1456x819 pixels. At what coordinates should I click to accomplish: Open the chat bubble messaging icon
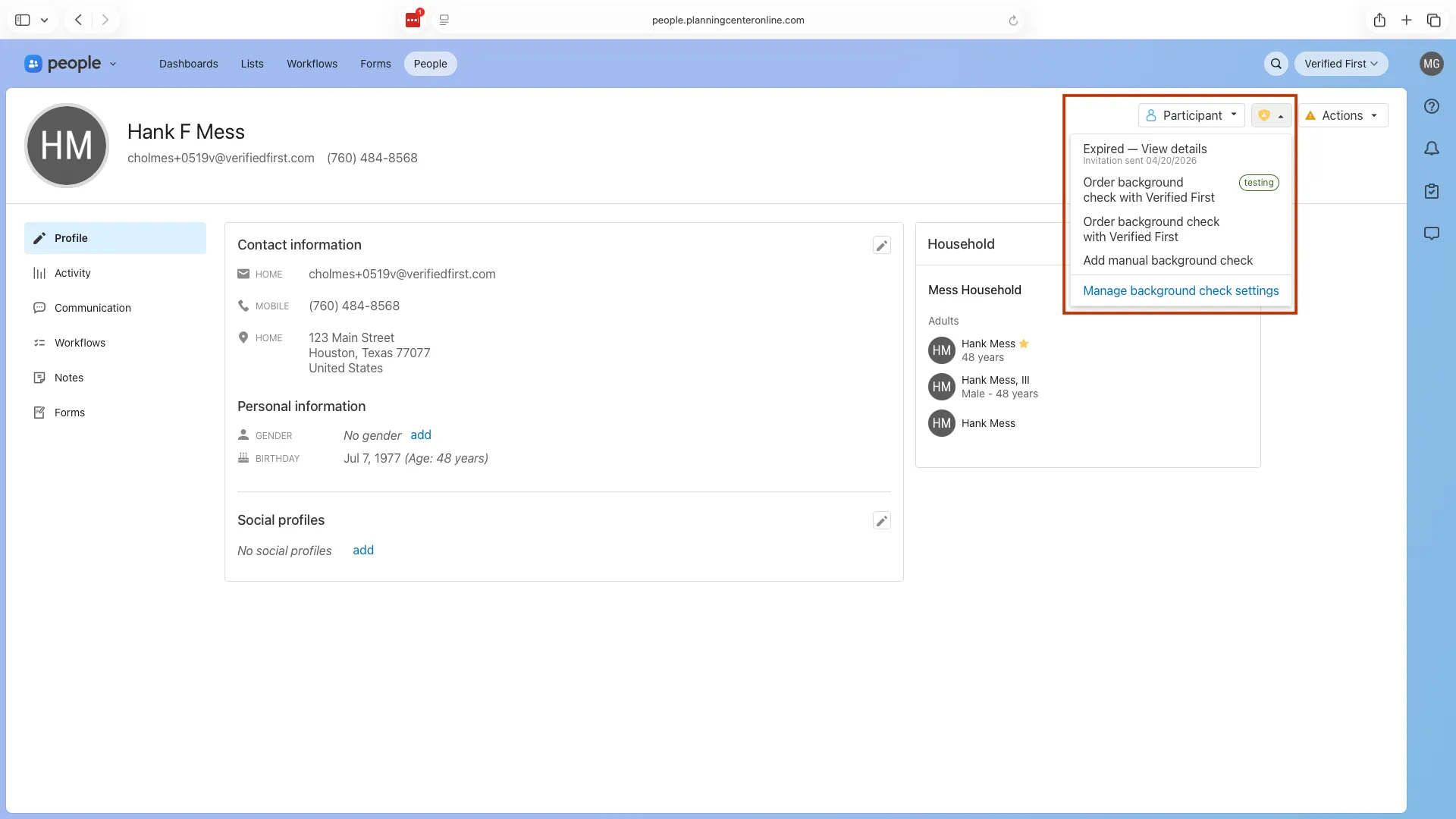click(x=1432, y=234)
